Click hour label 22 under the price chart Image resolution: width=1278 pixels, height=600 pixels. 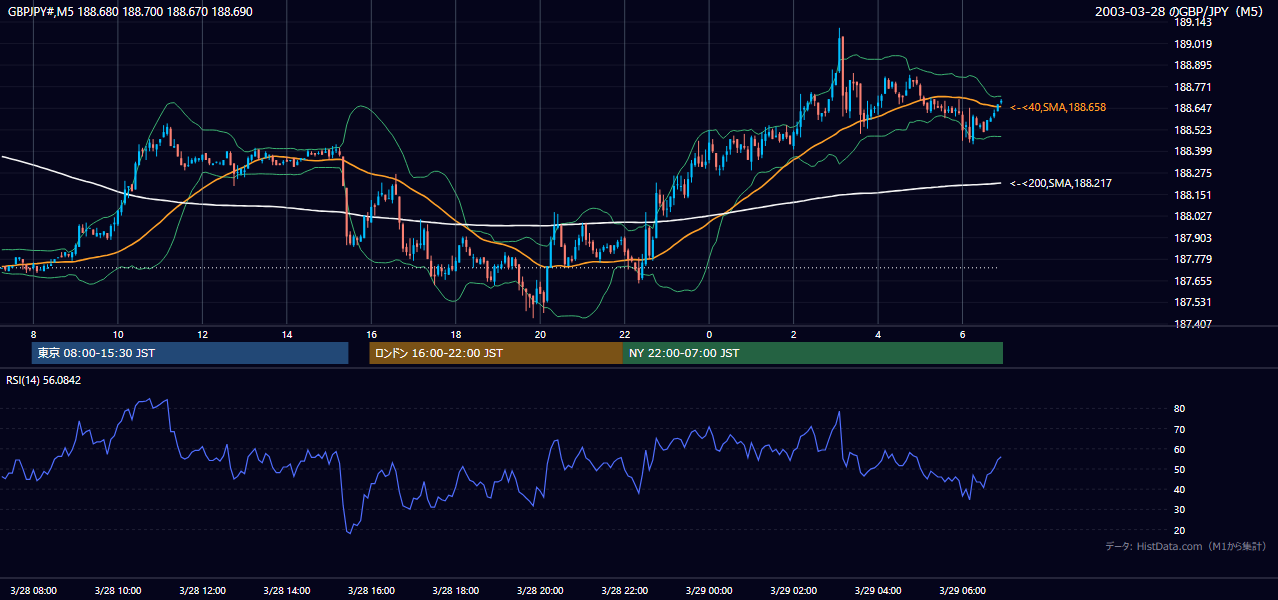click(x=624, y=334)
